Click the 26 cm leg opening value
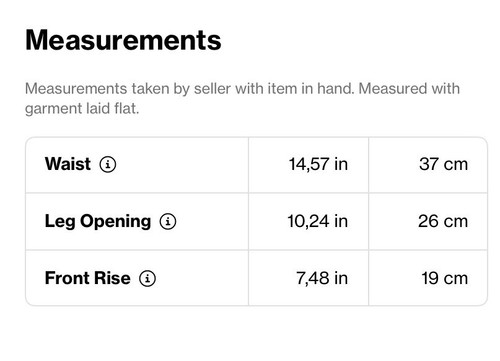 [x=443, y=221]
